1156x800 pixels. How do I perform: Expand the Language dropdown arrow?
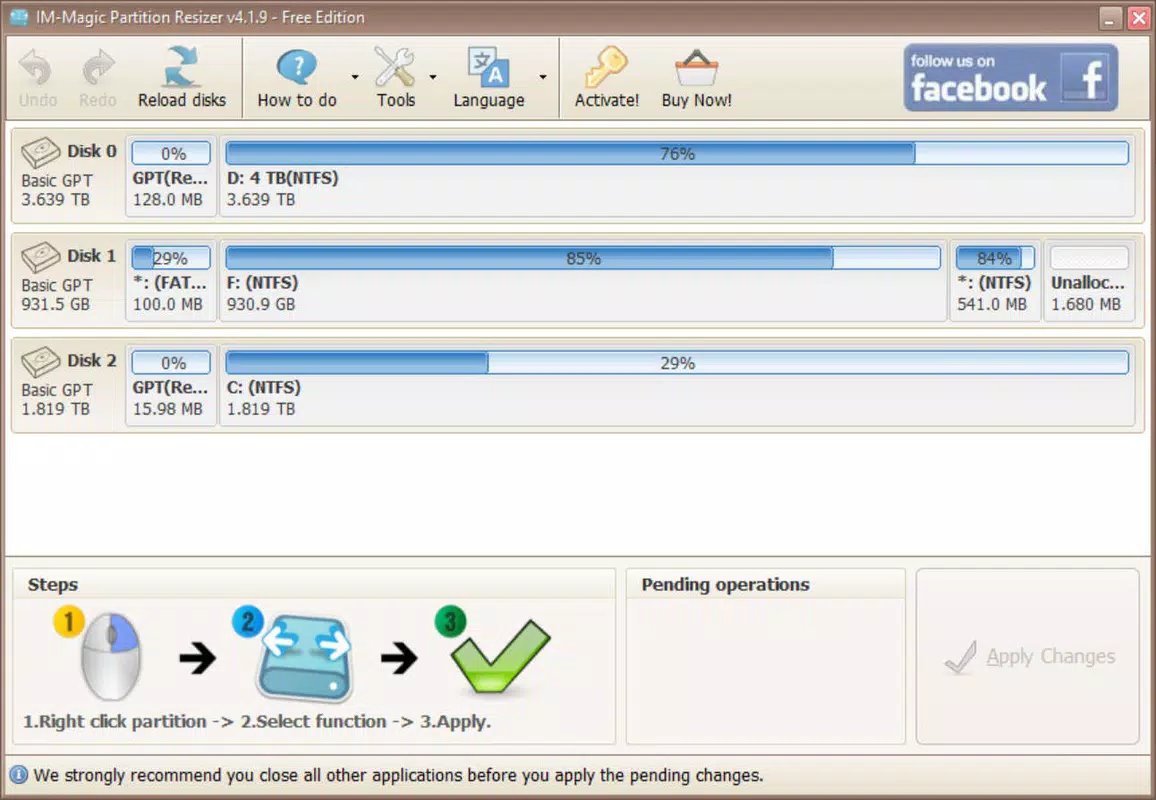(x=543, y=77)
